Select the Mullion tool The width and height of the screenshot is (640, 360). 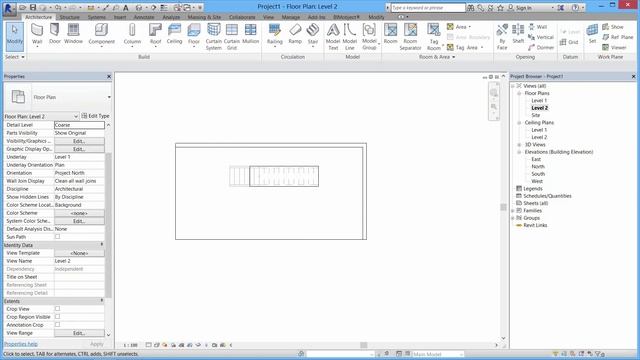tap(251, 33)
